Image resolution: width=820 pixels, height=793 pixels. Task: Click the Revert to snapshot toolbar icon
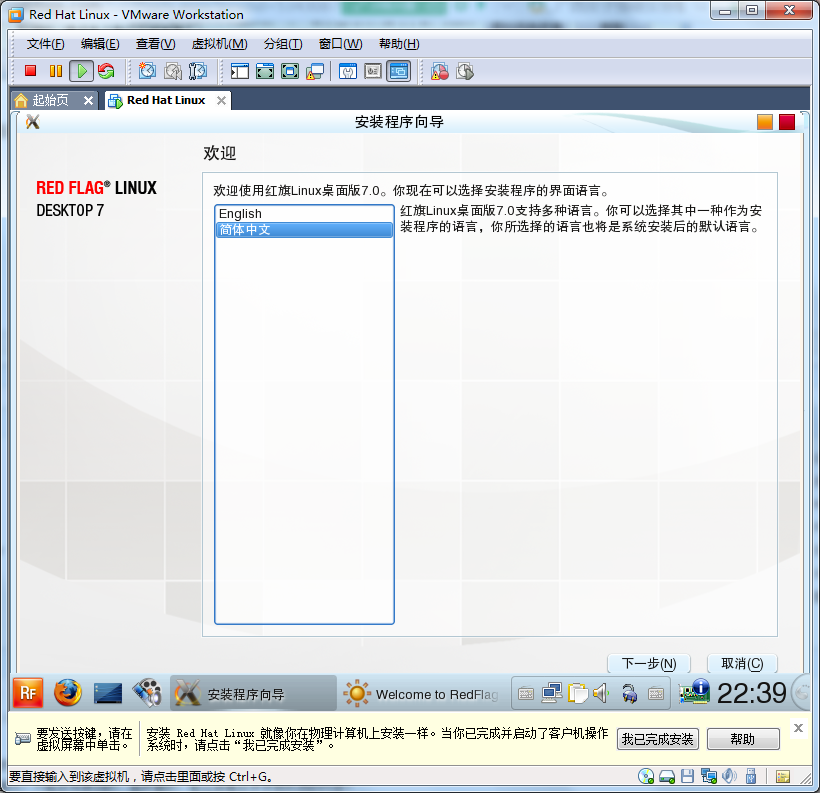tap(173, 71)
